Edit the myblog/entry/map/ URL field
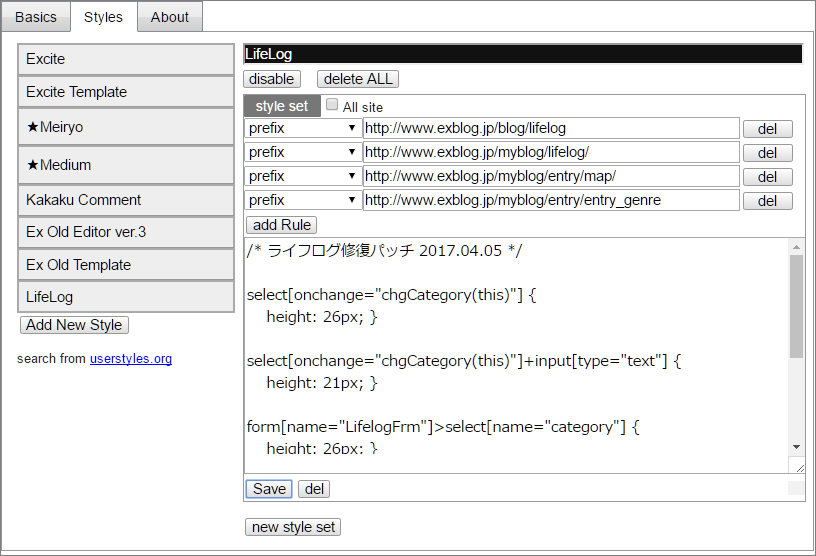Image resolution: width=816 pixels, height=556 pixels. click(x=551, y=176)
